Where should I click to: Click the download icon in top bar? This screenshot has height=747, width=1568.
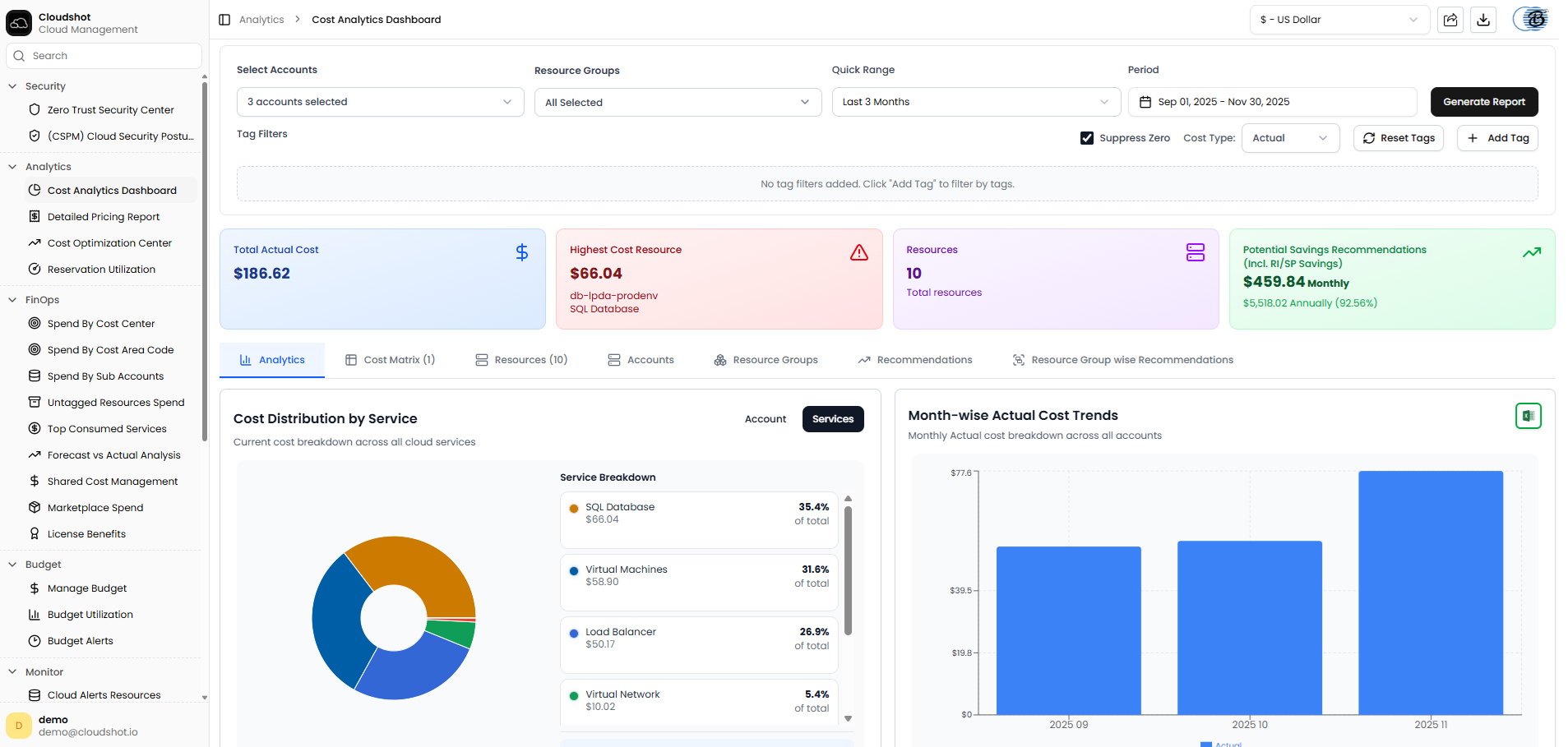[1483, 20]
